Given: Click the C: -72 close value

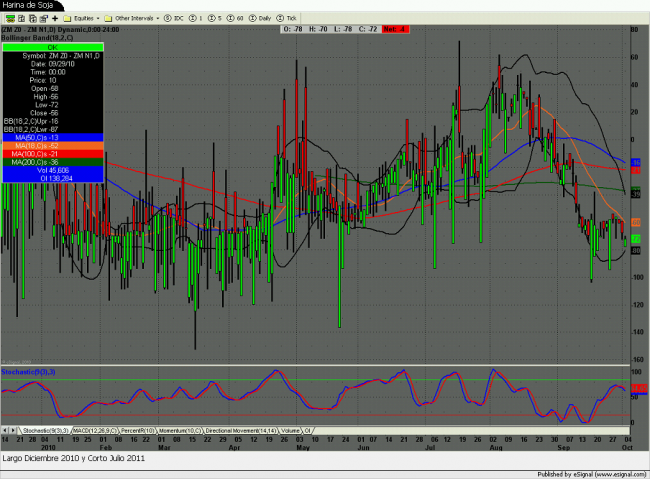Looking at the screenshot, I should tap(368, 29).
